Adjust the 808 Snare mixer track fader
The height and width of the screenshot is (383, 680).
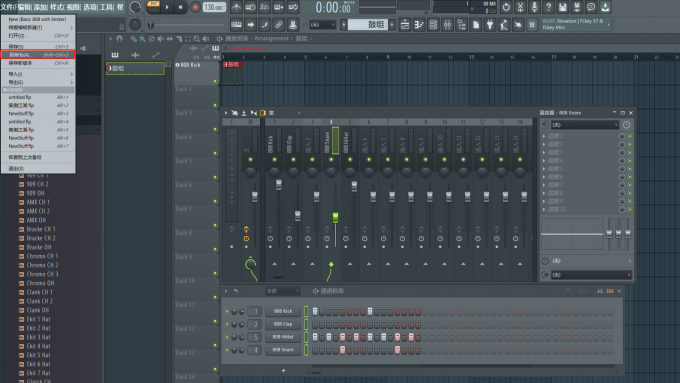pos(335,218)
